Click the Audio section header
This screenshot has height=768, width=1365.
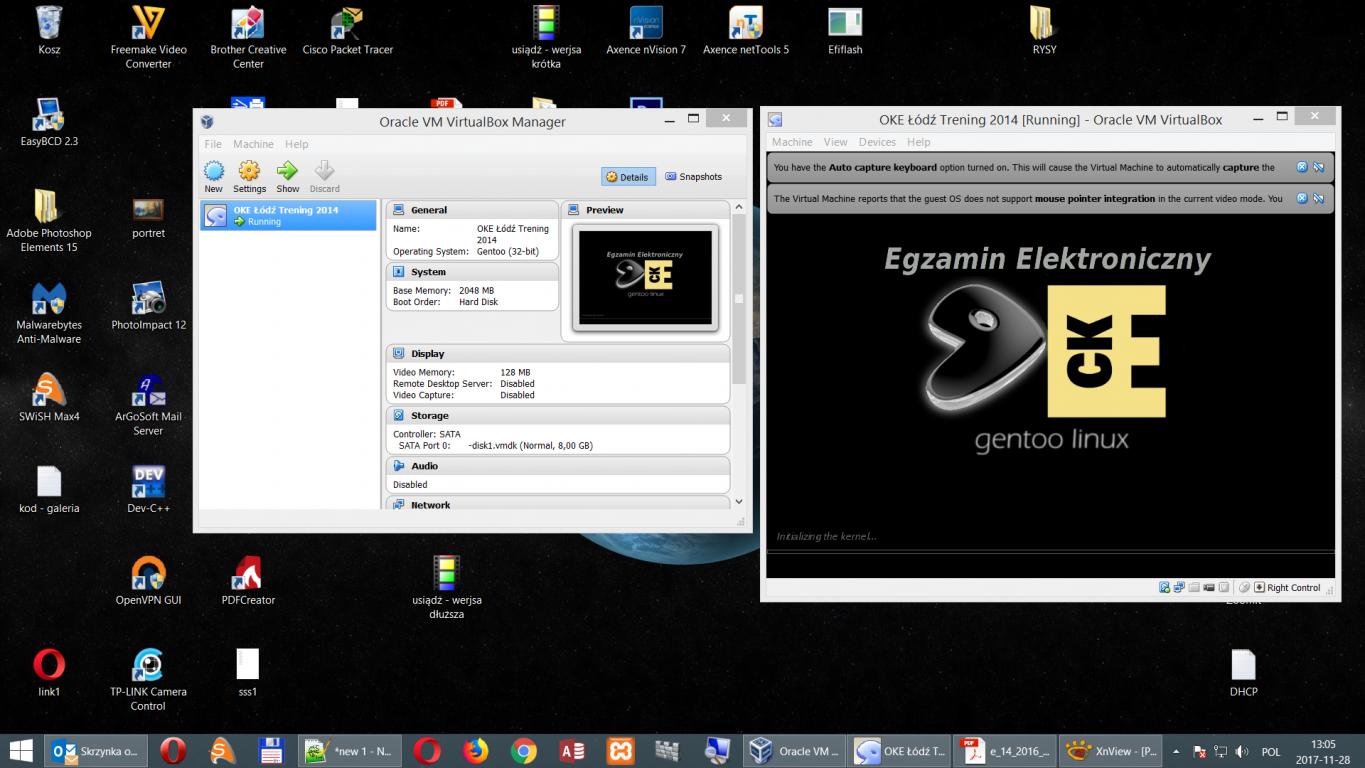pos(558,466)
